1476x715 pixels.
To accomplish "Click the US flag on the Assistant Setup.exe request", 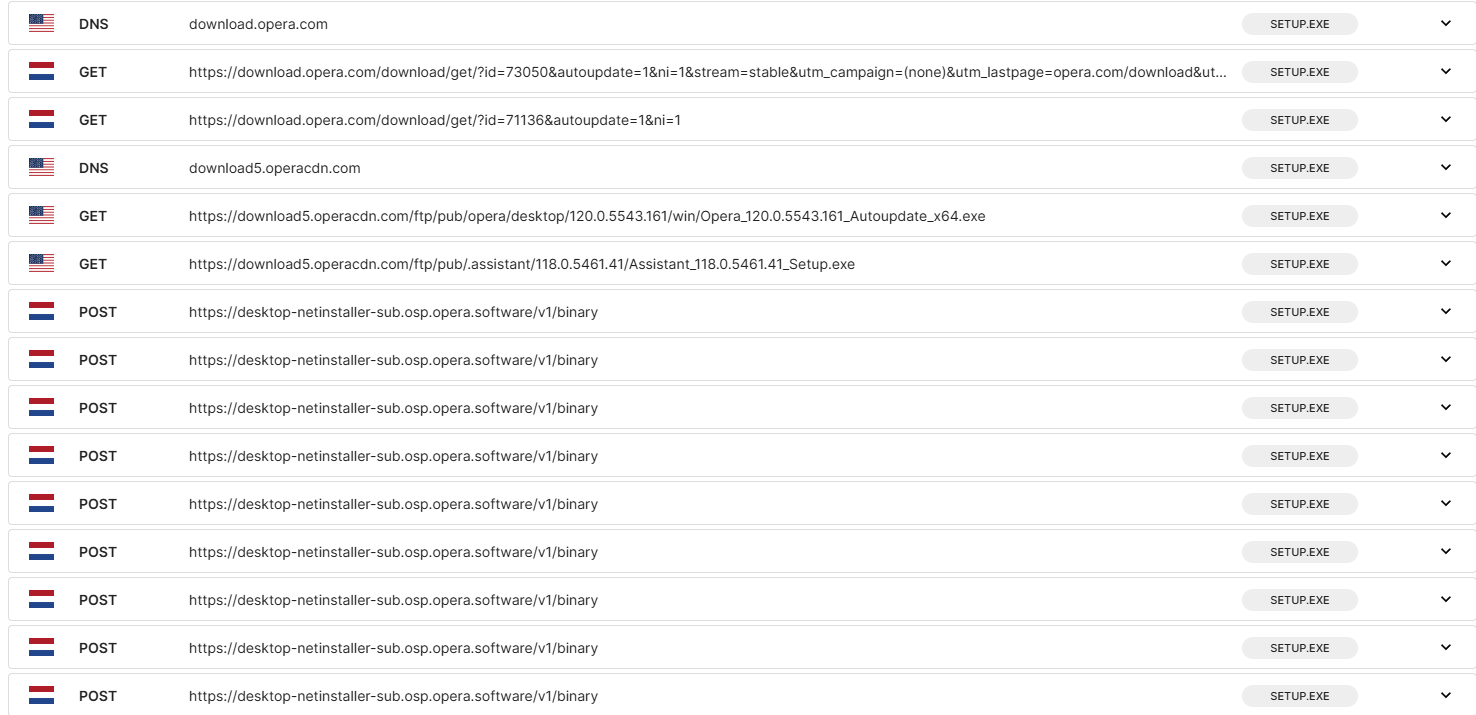I will click(41, 264).
